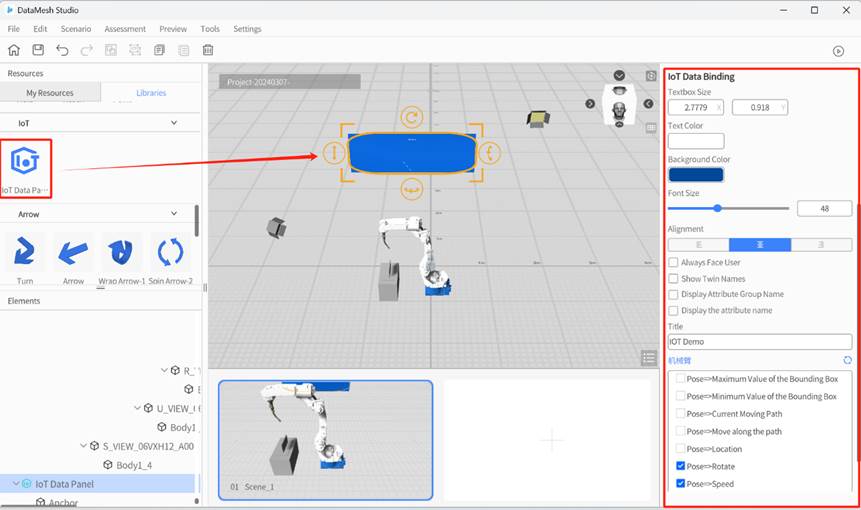The height and width of the screenshot is (510, 861).
Task: Click the refresh icon beside the twin name
Action: [847, 360]
